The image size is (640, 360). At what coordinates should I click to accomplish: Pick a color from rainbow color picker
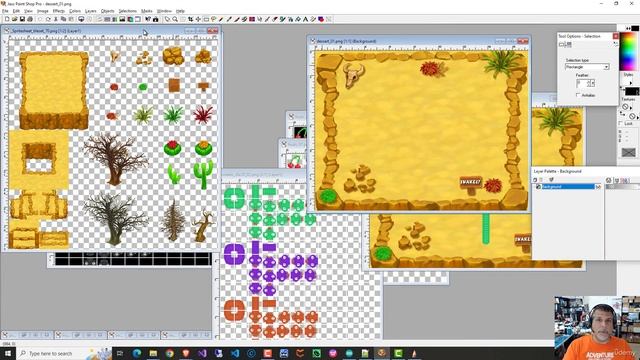(629, 51)
